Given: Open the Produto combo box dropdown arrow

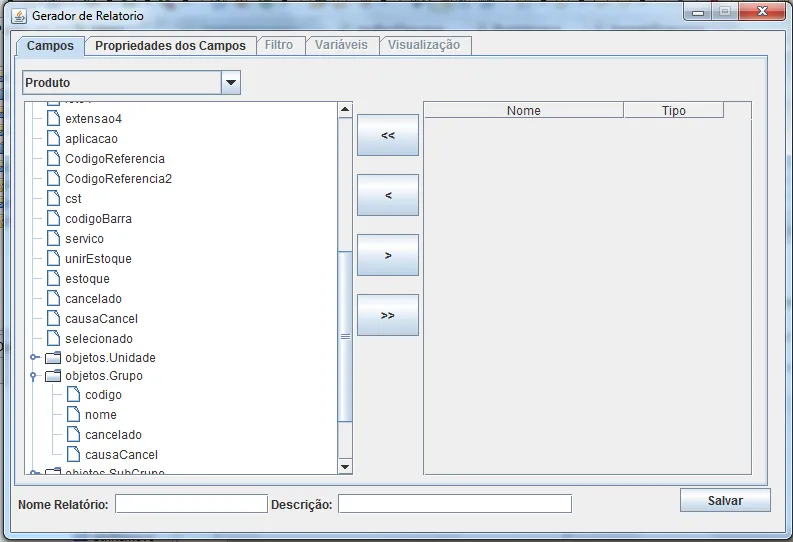Looking at the screenshot, I should coord(231,82).
